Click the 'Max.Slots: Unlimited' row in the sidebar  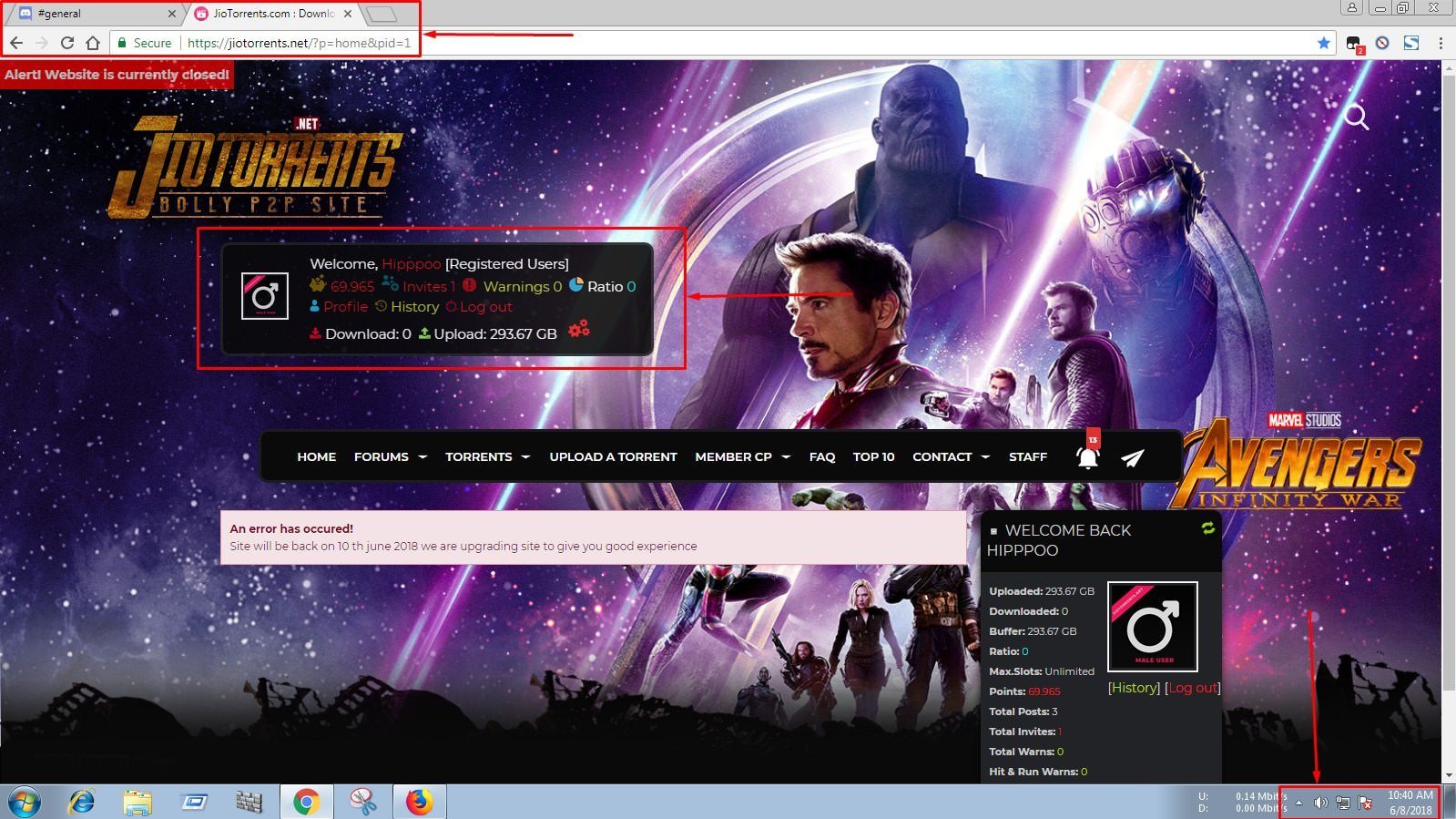tap(1042, 671)
